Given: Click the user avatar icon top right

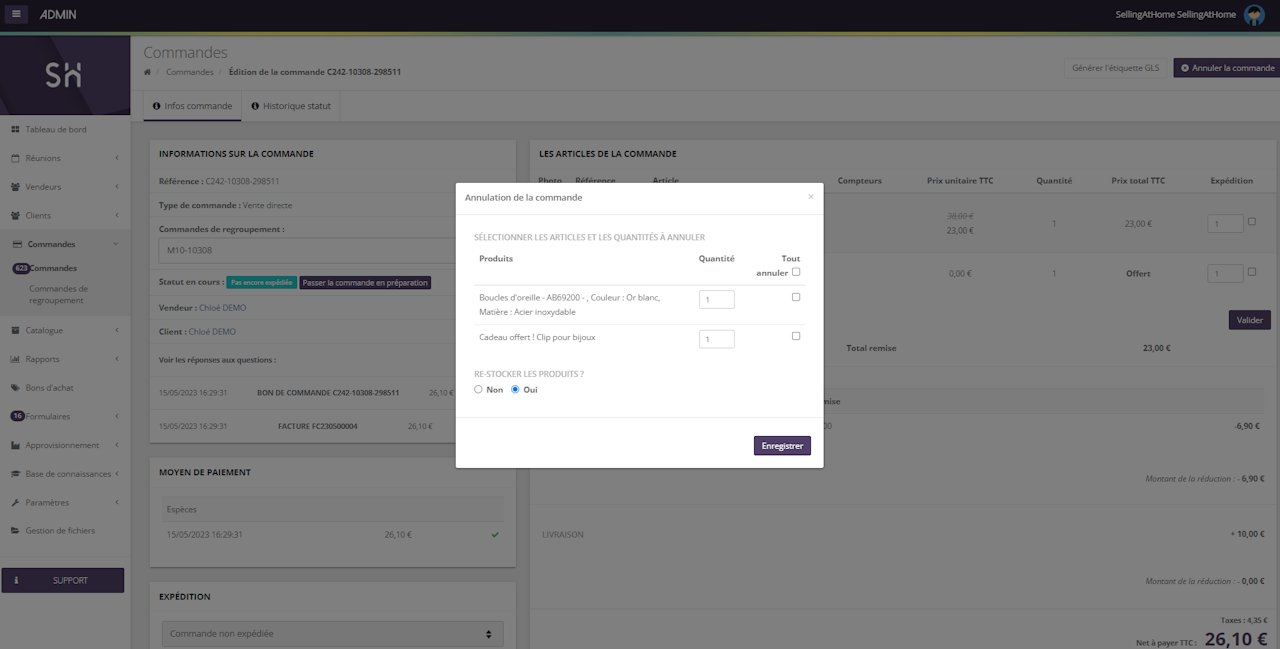Looking at the screenshot, I should [1254, 14].
